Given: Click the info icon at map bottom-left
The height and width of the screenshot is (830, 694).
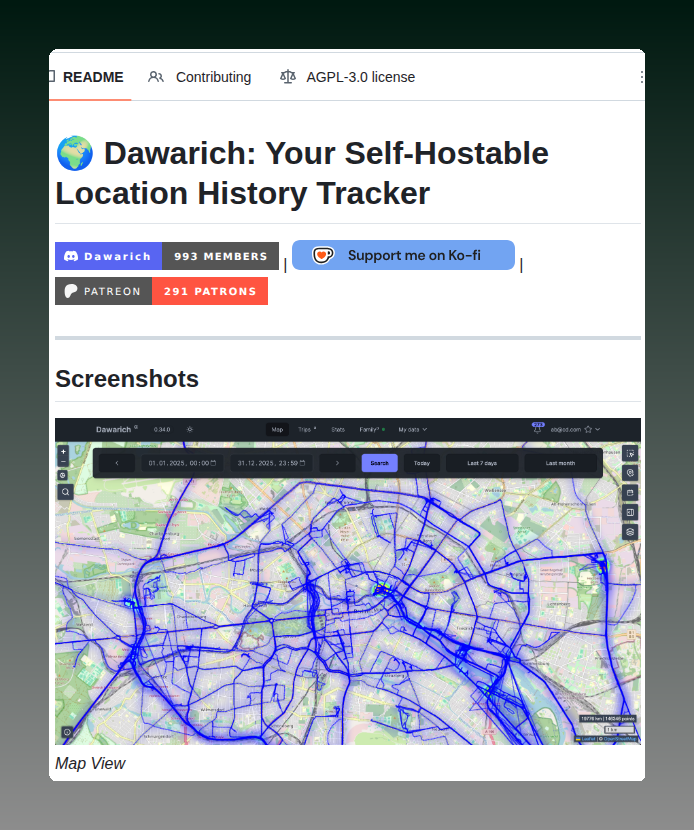Looking at the screenshot, I should point(67,732).
